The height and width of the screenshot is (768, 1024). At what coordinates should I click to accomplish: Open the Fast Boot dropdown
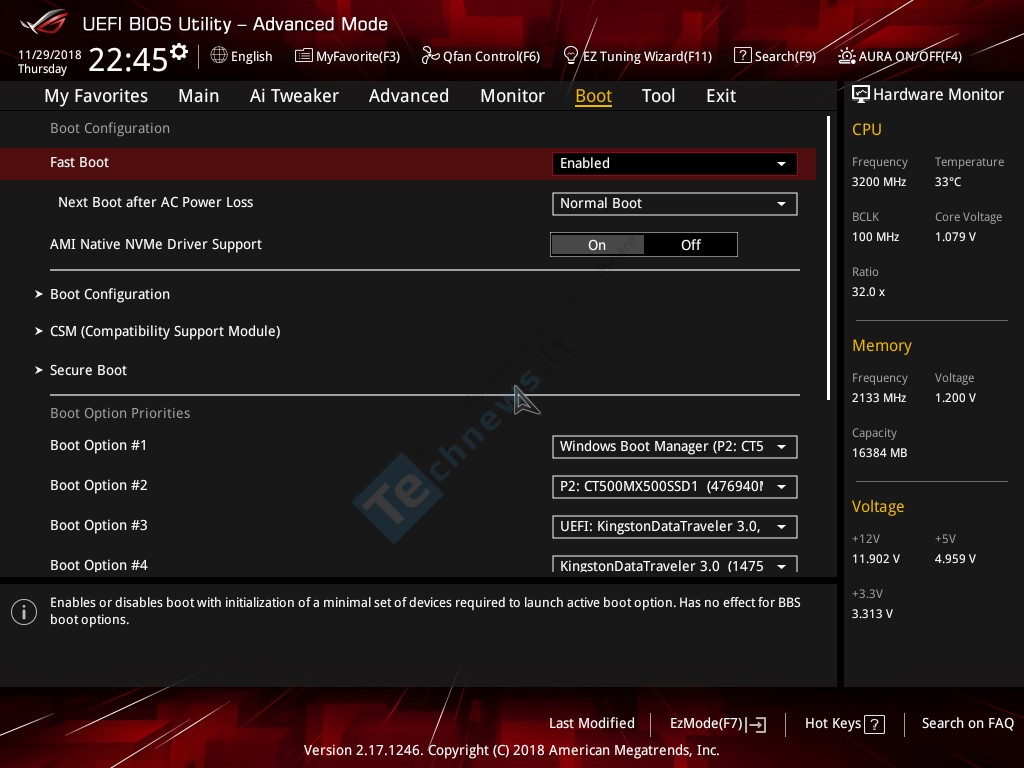[675, 163]
